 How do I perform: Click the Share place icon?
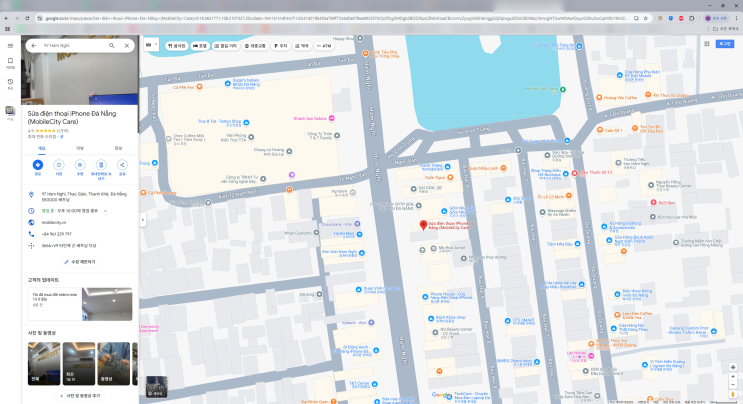[122, 165]
